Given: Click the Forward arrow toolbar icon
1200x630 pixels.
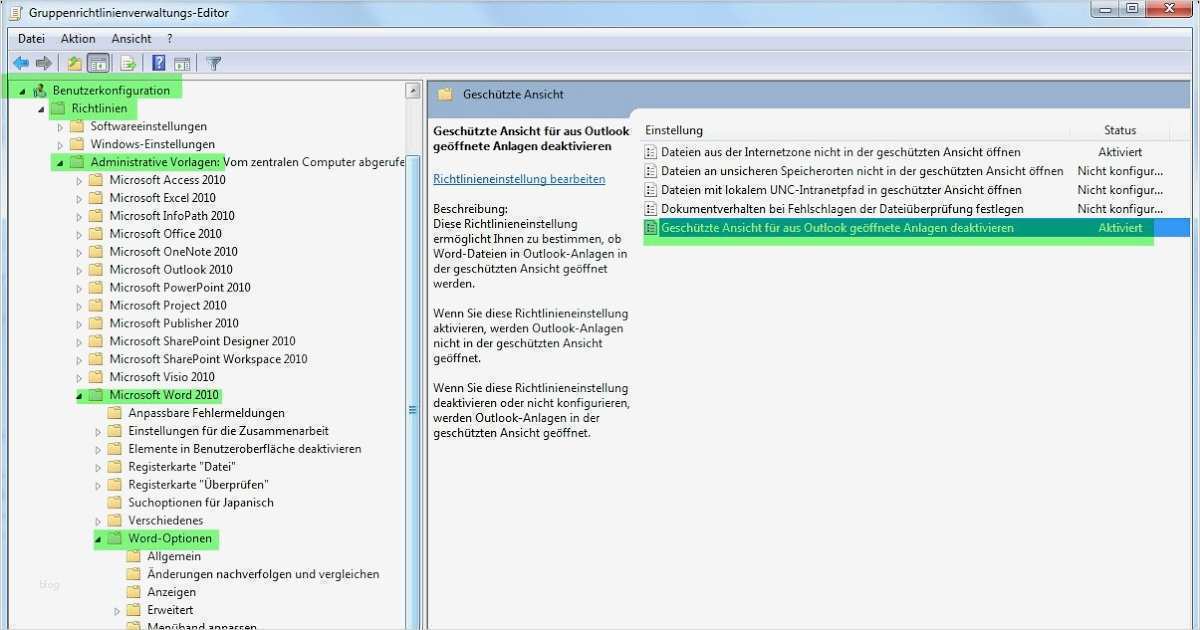Looking at the screenshot, I should 43,63.
